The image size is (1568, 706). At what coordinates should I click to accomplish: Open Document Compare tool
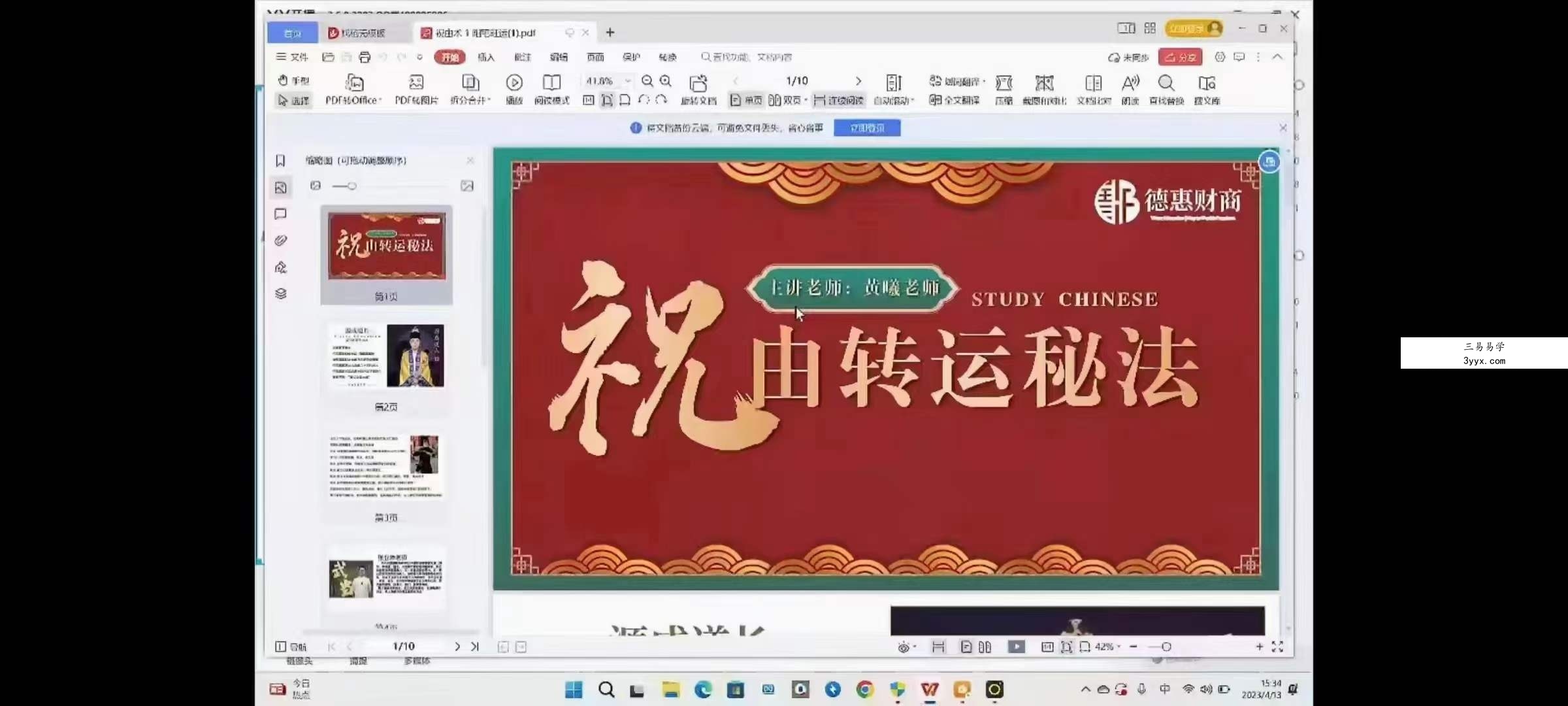coord(1094,89)
